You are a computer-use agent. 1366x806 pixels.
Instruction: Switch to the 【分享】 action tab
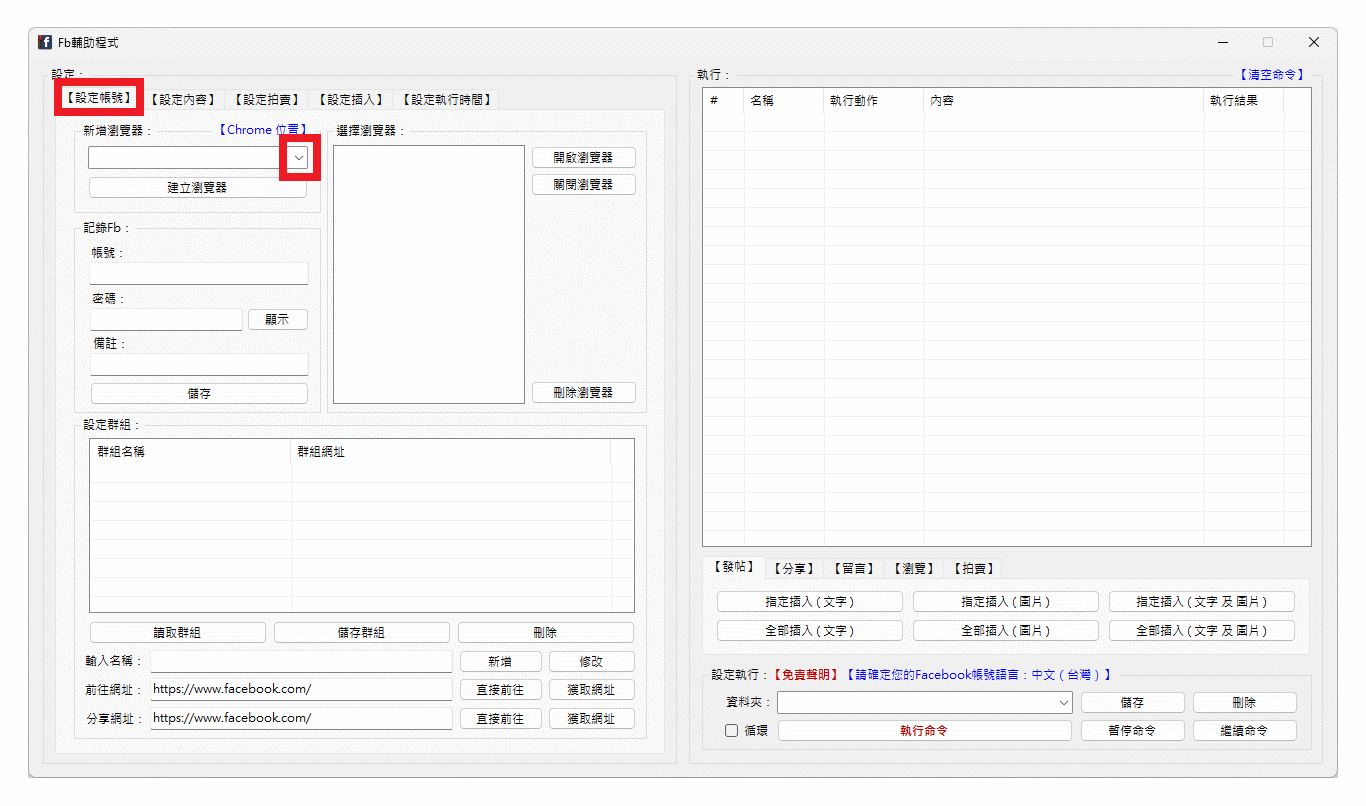[795, 568]
